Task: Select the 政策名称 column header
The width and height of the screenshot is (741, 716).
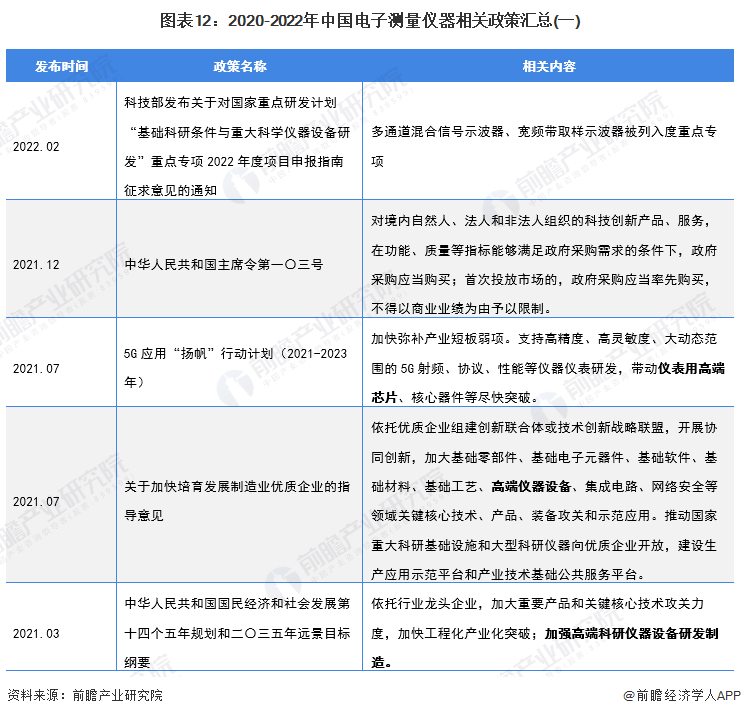Action: click(240, 66)
